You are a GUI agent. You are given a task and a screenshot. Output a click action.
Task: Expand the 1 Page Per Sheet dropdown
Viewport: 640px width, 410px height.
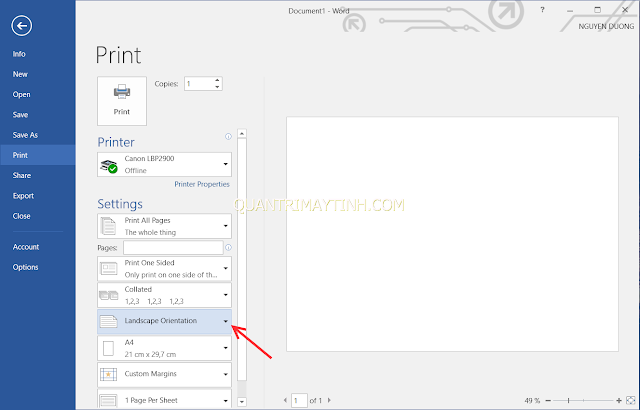[164, 399]
